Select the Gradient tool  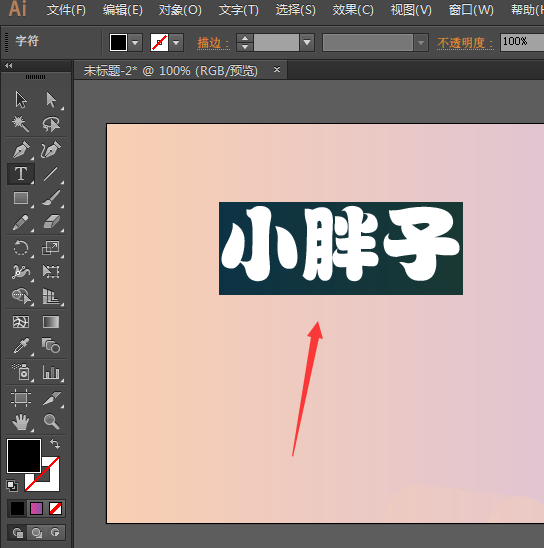pyautogui.click(x=51, y=322)
